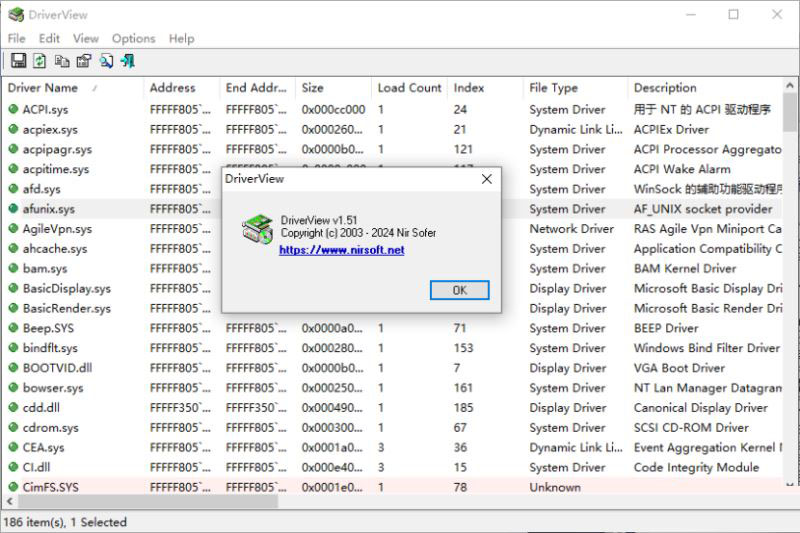Screen dimensions: 800x533
Task: Click the green icon beside BasicDisplay.sys
Action: [13, 288]
